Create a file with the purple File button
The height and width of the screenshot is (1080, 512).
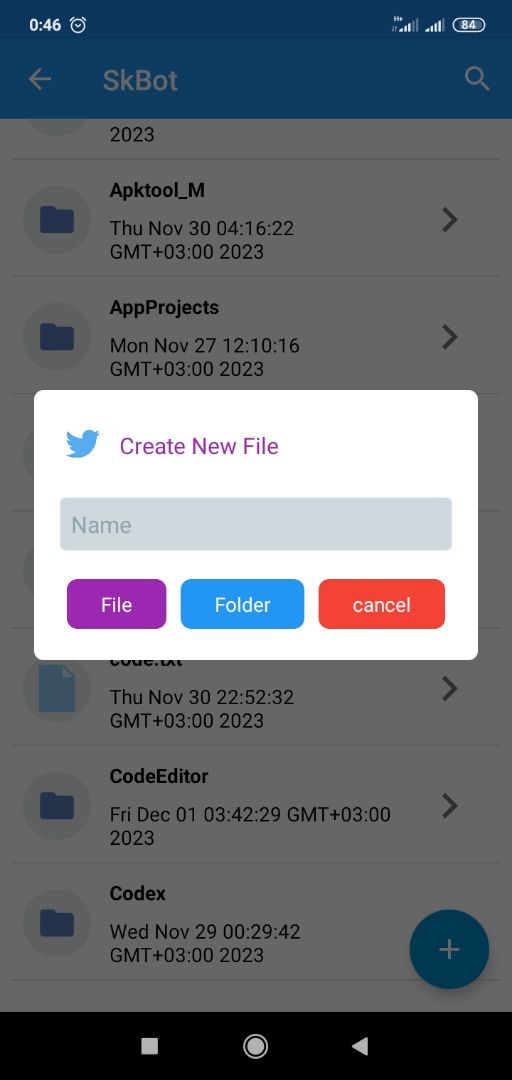click(x=116, y=604)
